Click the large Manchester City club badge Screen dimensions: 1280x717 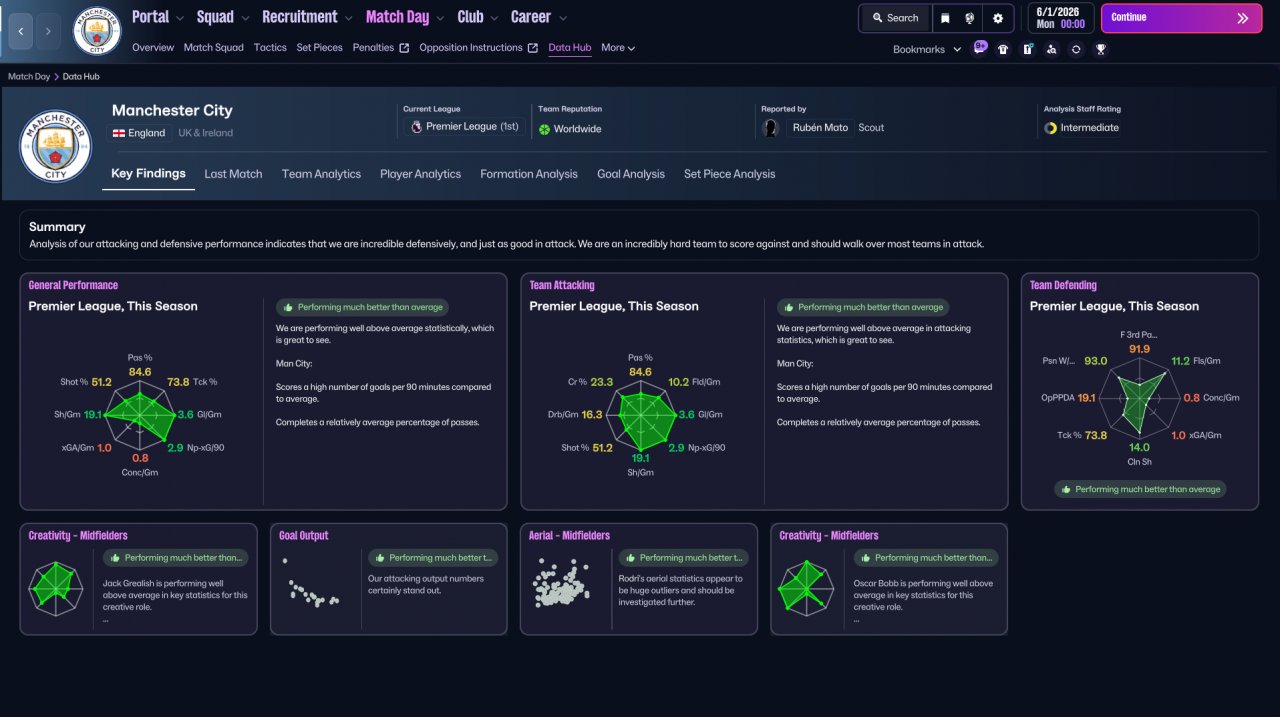click(56, 146)
